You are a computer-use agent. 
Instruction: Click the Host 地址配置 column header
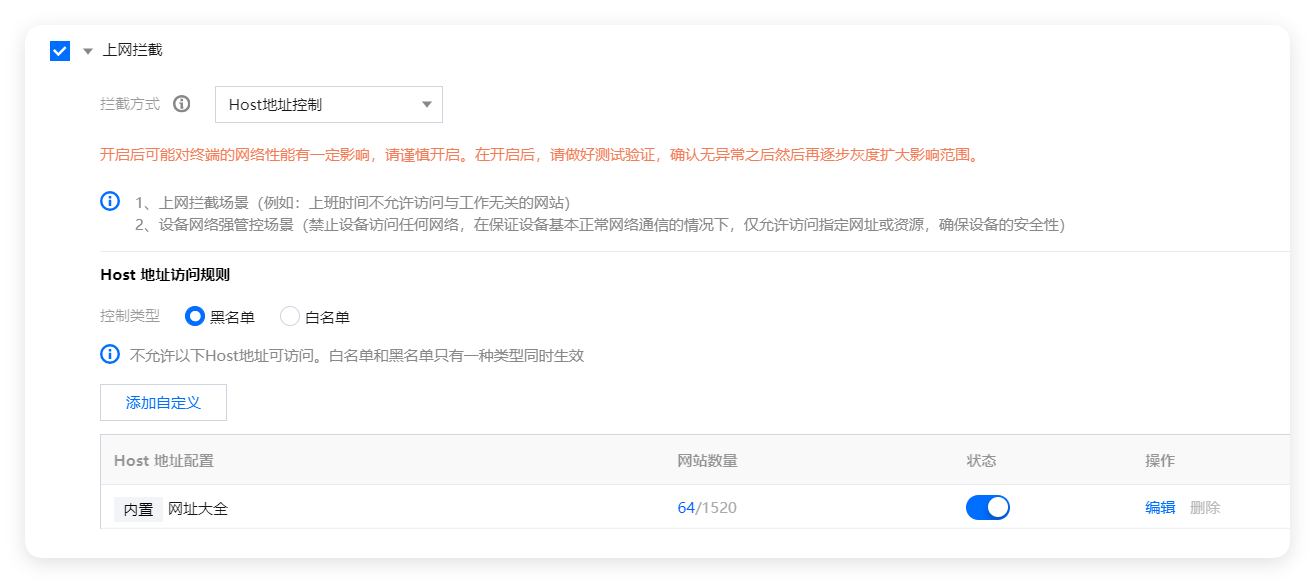[164, 460]
